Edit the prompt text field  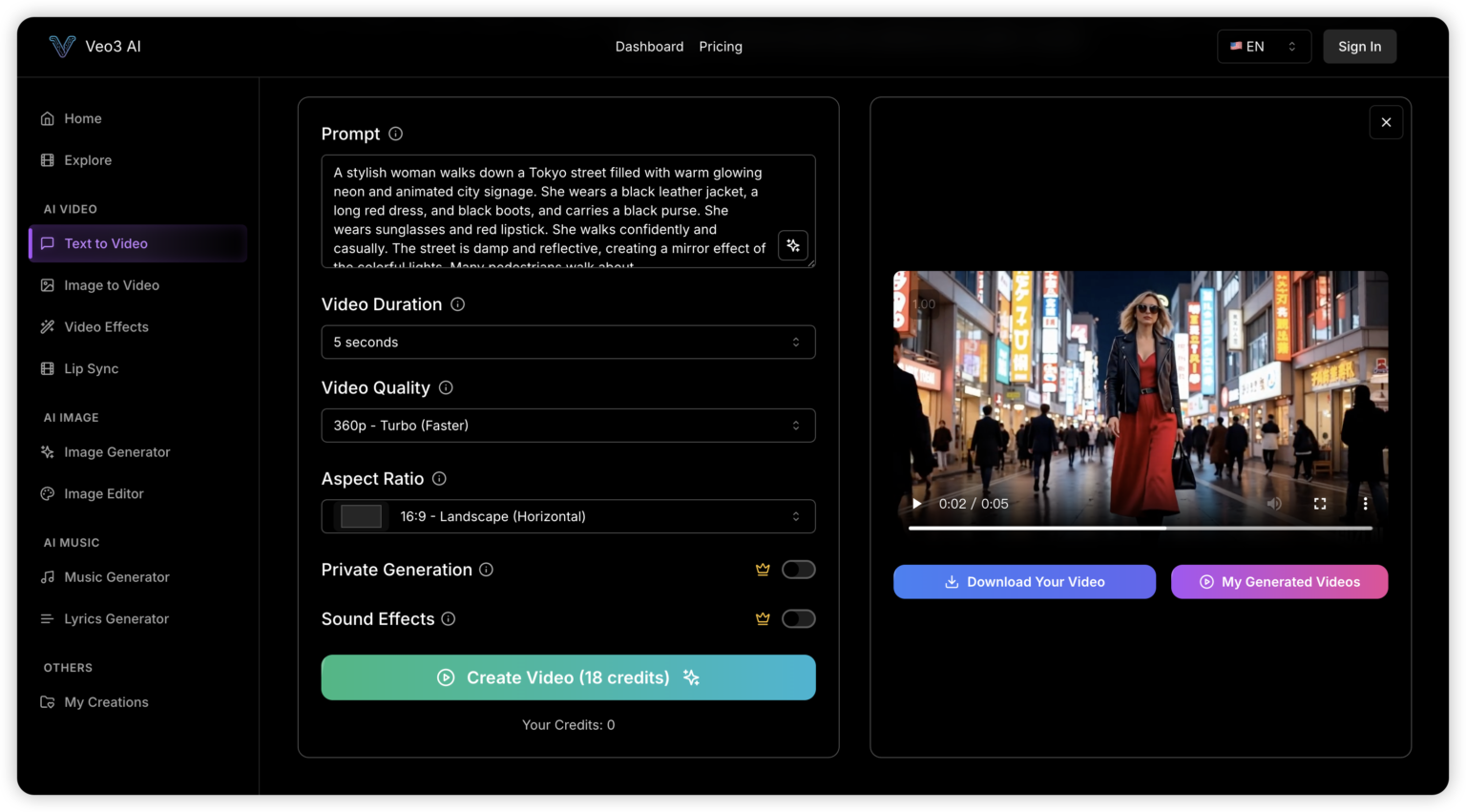(x=568, y=210)
